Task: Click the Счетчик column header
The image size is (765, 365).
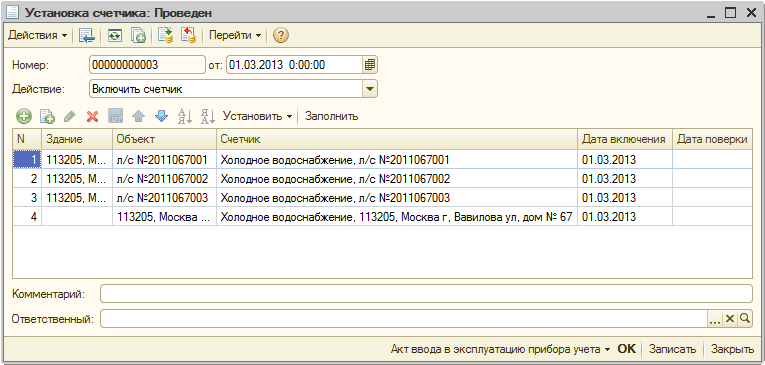Action: [397, 139]
